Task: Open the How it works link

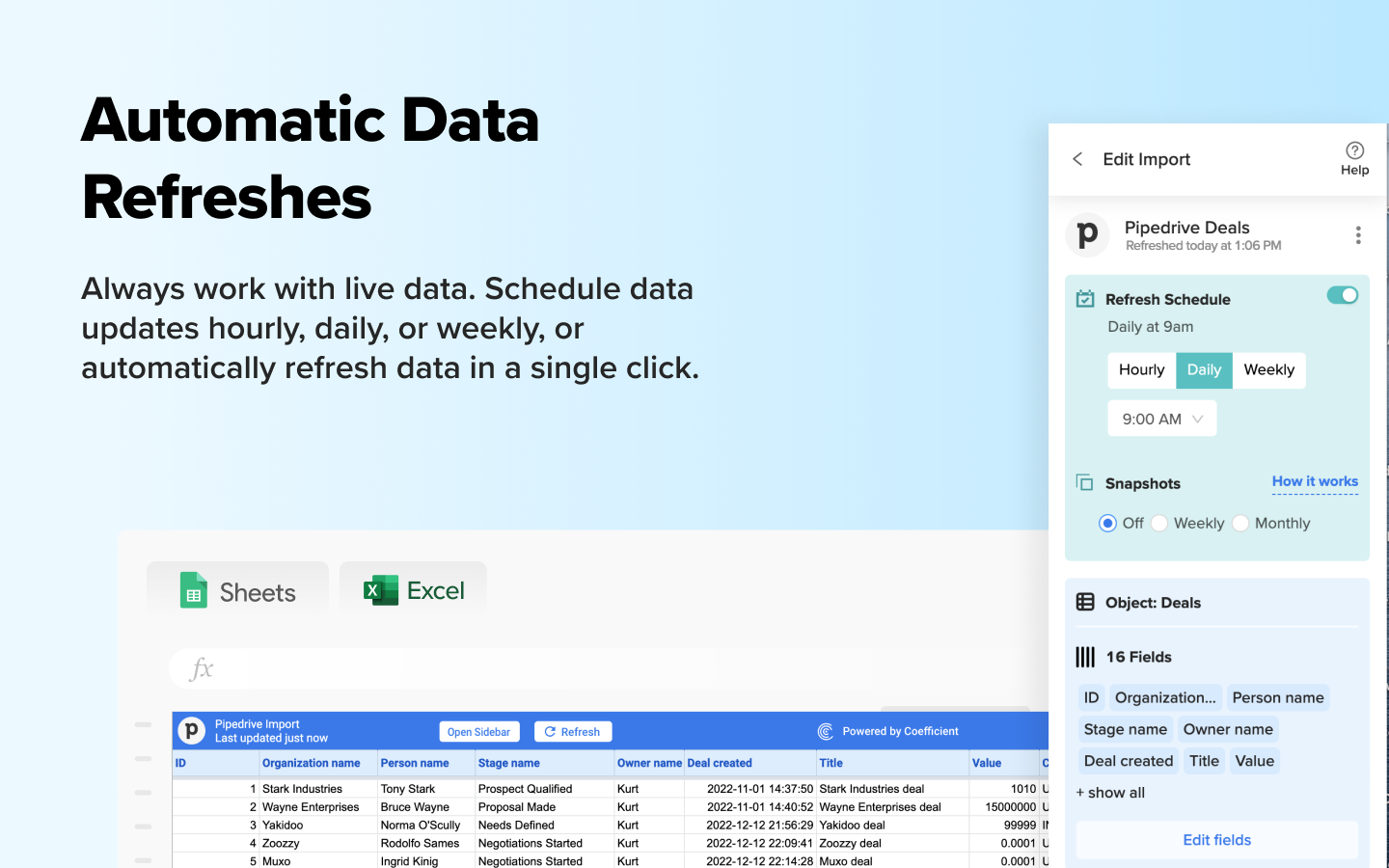Action: click(1315, 481)
